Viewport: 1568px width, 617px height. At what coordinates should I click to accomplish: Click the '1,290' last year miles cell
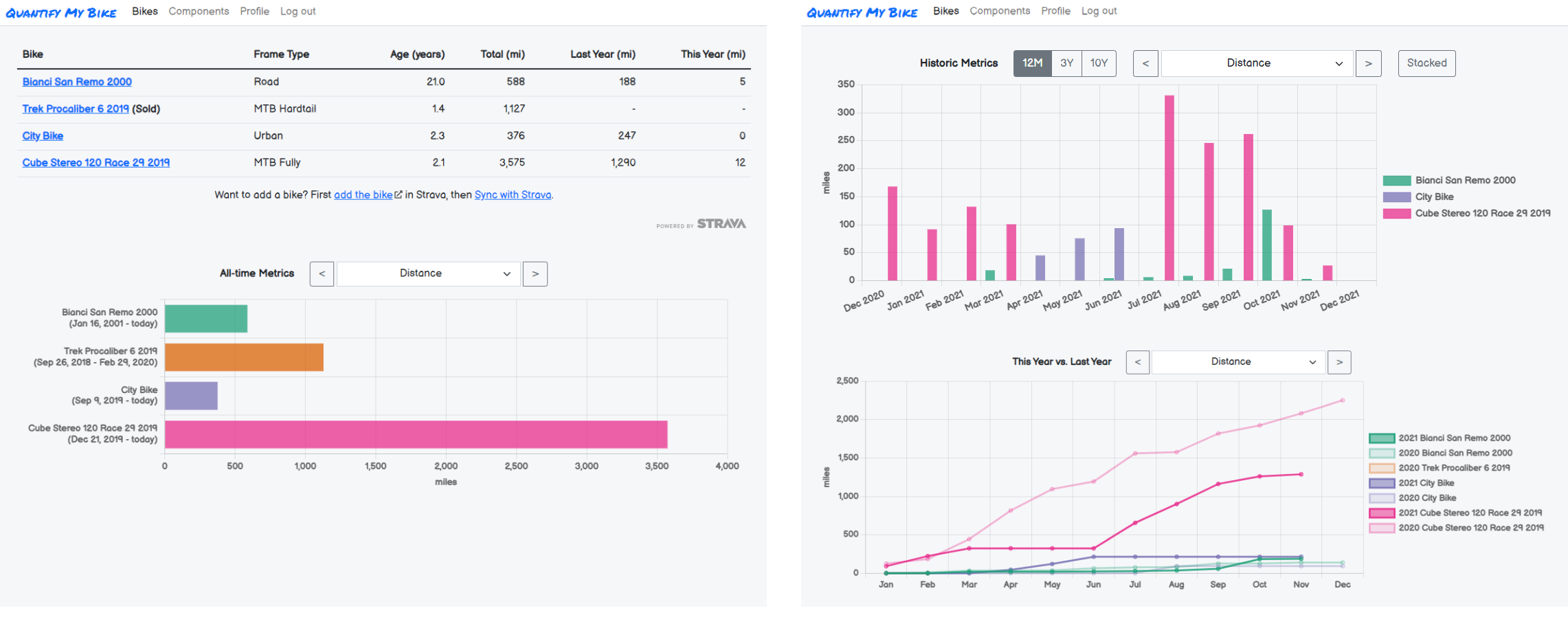623,162
